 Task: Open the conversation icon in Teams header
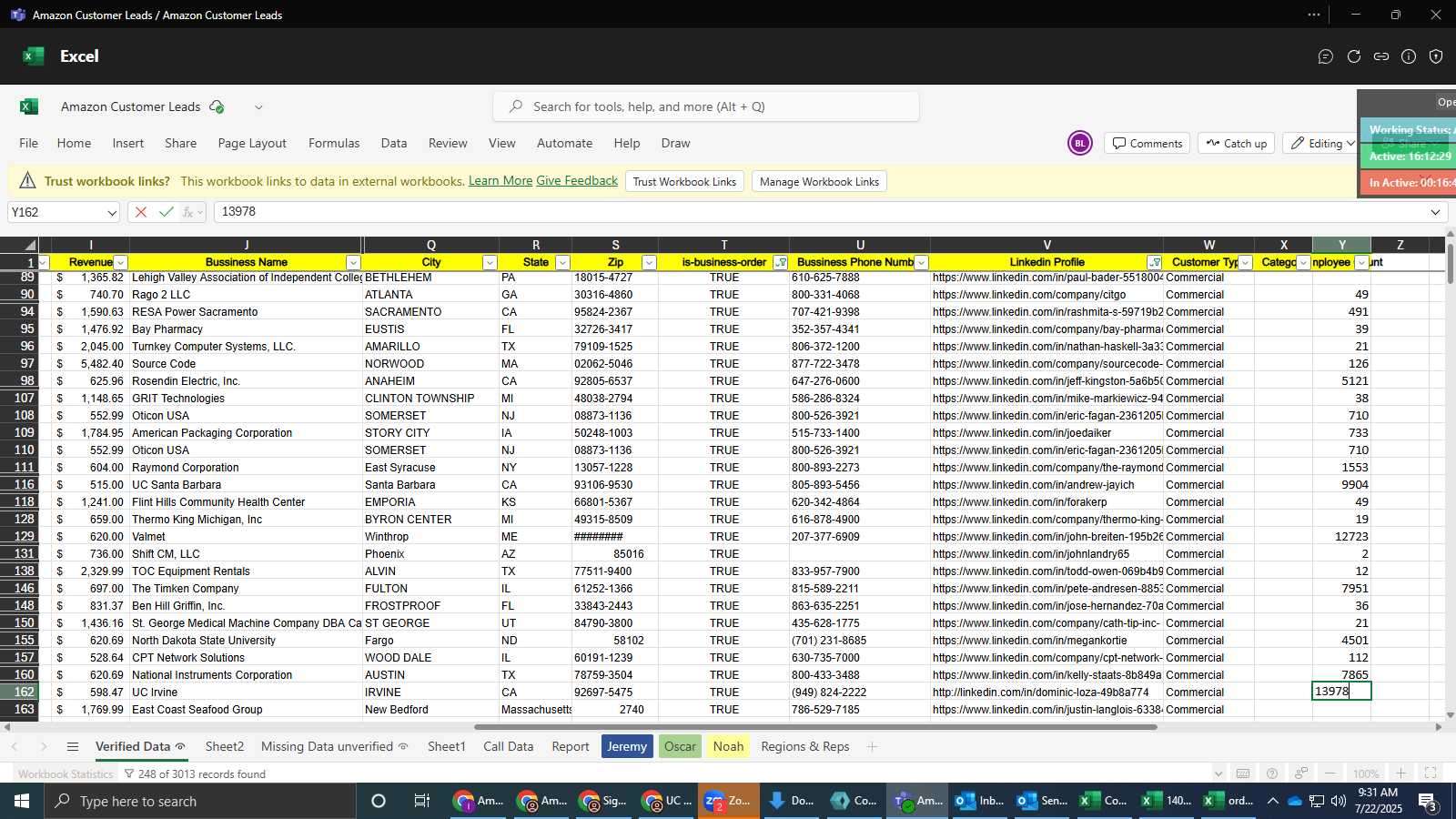click(1326, 56)
